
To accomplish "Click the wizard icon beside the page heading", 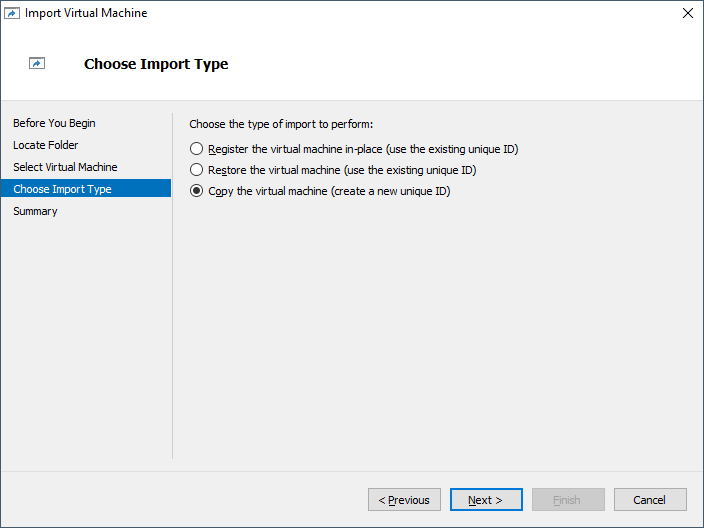I will tap(37, 64).
